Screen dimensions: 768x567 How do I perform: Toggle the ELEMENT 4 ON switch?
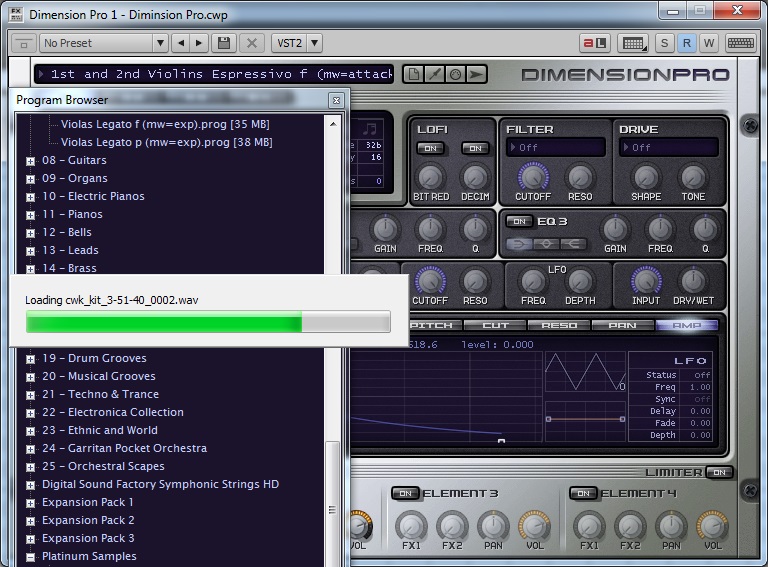583,493
